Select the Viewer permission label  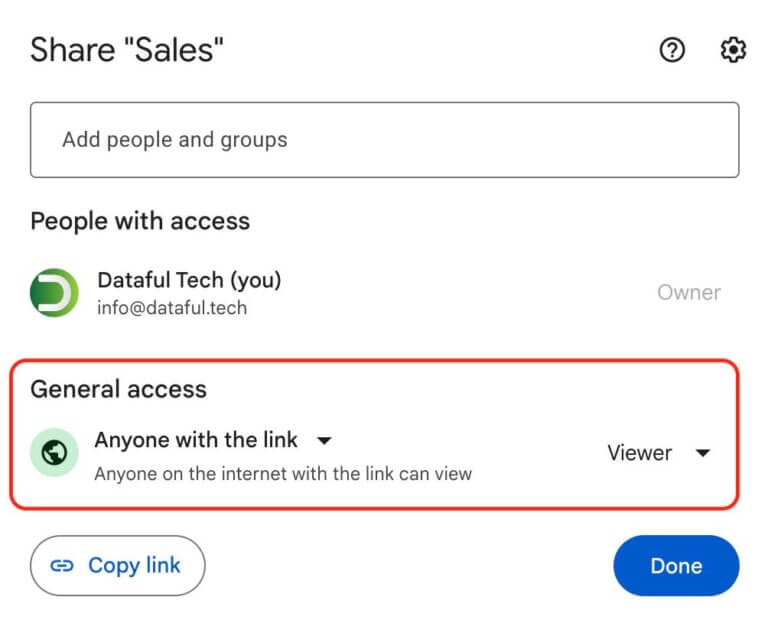639,453
